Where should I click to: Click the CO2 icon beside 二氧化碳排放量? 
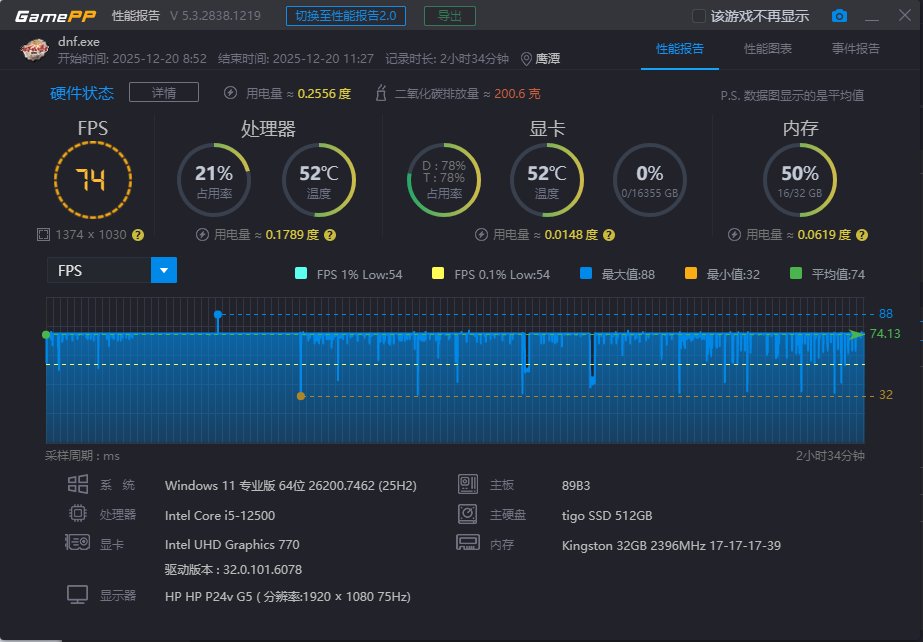tap(380, 92)
